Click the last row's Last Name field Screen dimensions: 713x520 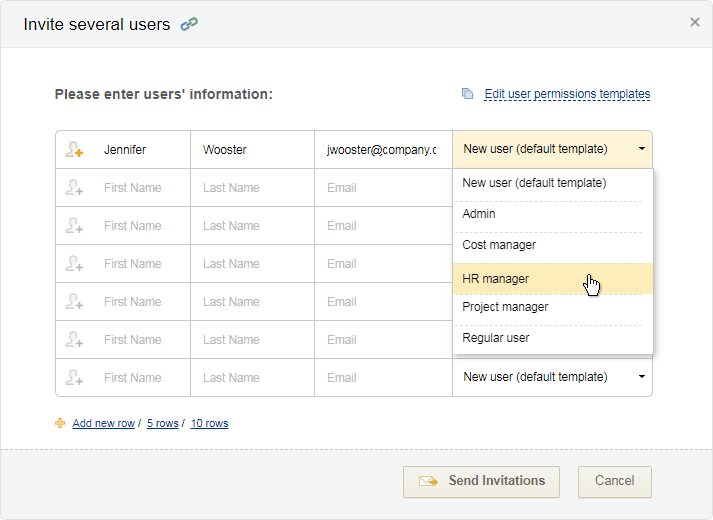(x=252, y=378)
